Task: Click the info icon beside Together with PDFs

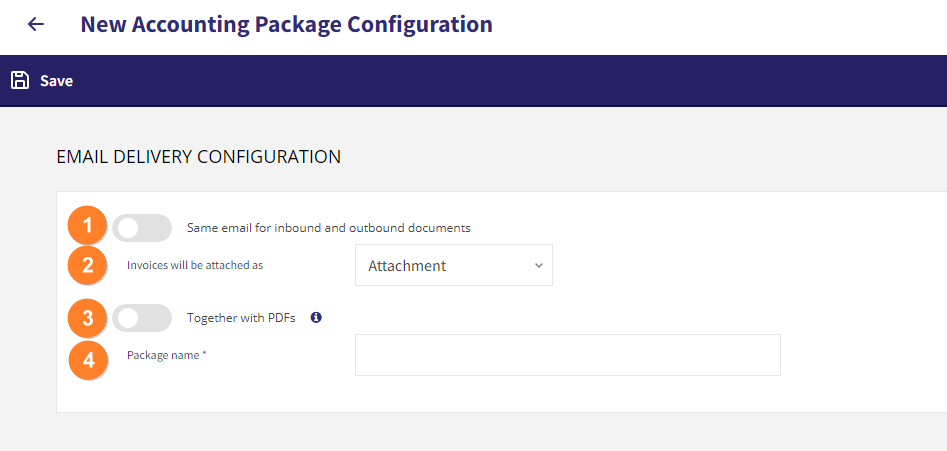Action: (x=316, y=317)
